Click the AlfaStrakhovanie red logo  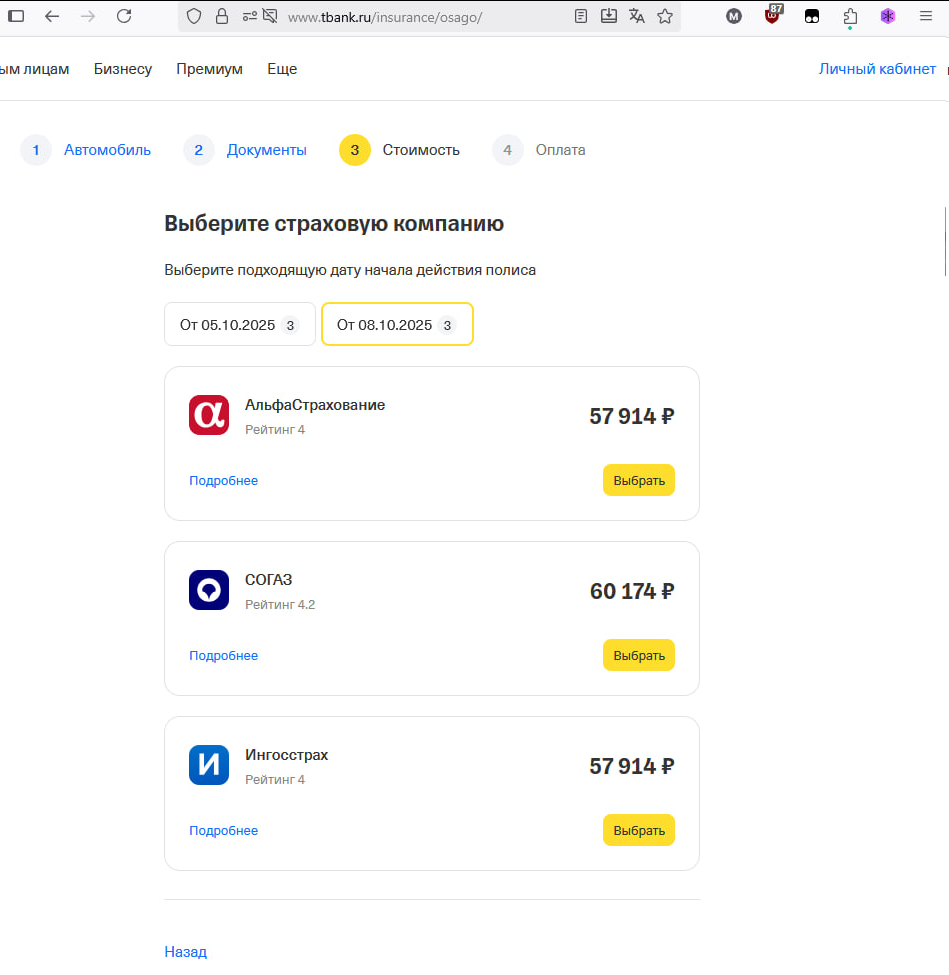pos(209,415)
